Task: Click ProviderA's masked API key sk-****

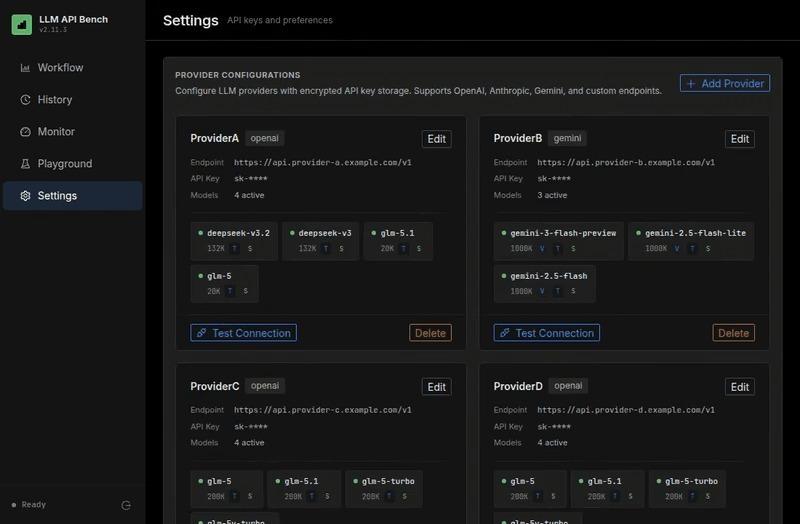Action: 251,179
